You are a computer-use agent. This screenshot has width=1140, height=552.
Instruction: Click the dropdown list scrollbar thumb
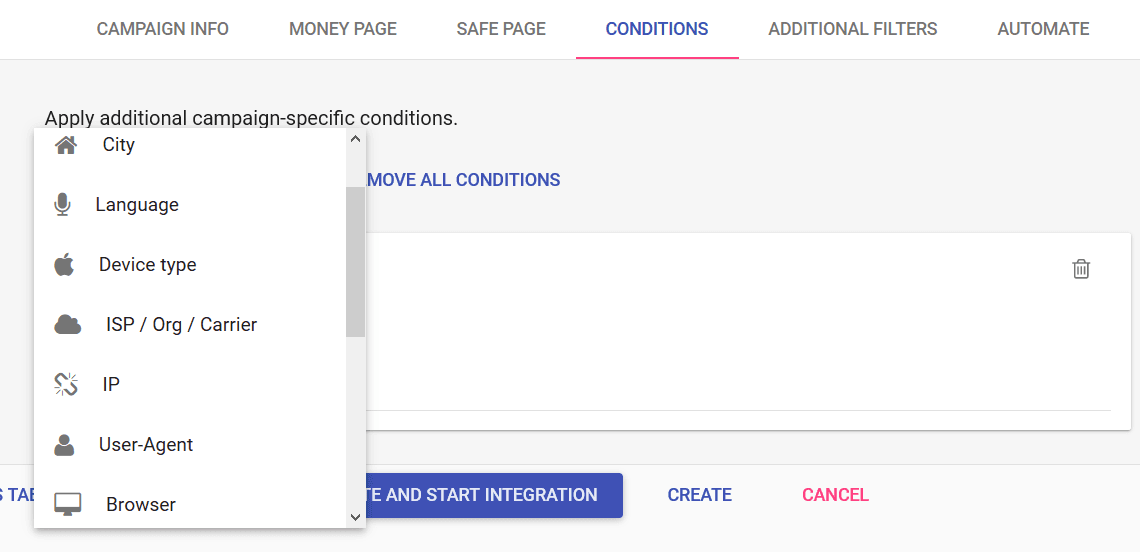(356, 262)
